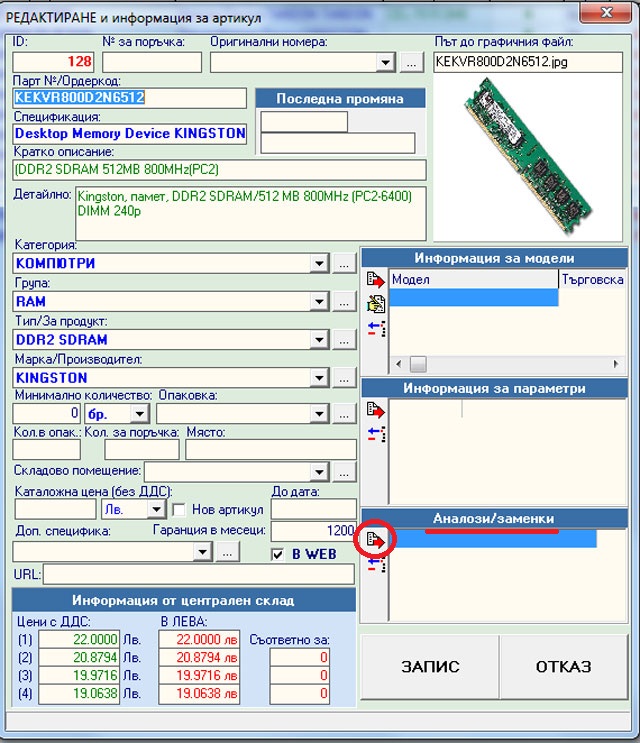The height and width of the screenshot is (743, 640).
Task: Open the currency dropdown showing Лв.
Action: pyautogui.click(x=156, y=510)
